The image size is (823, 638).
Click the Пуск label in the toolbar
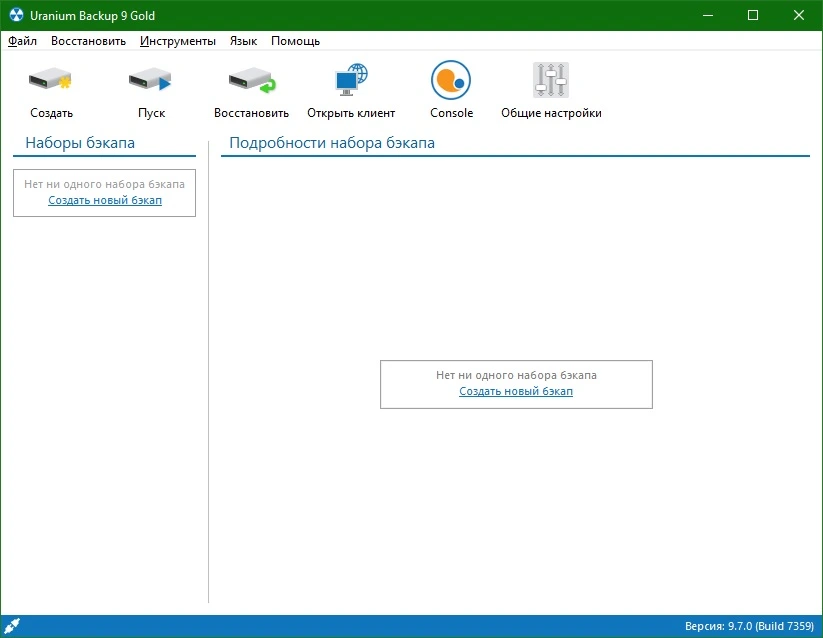tap(151, 113)
